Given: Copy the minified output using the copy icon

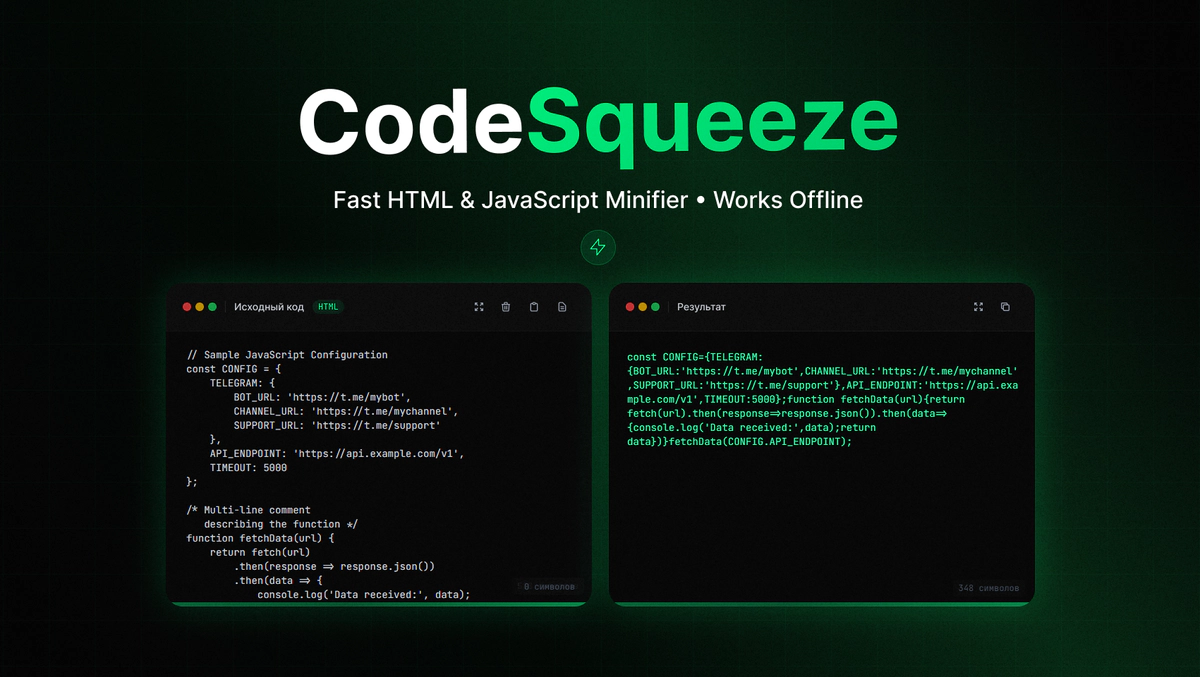Looking at the screenshot, I should tap(1005, 307).
